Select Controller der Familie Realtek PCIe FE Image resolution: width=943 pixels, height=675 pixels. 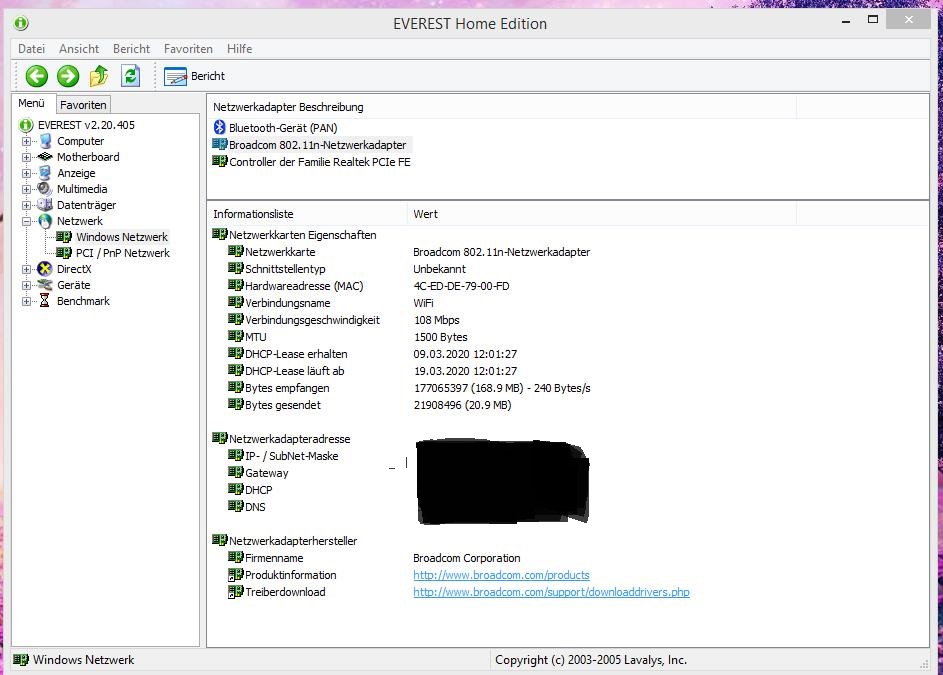point(319,162)
